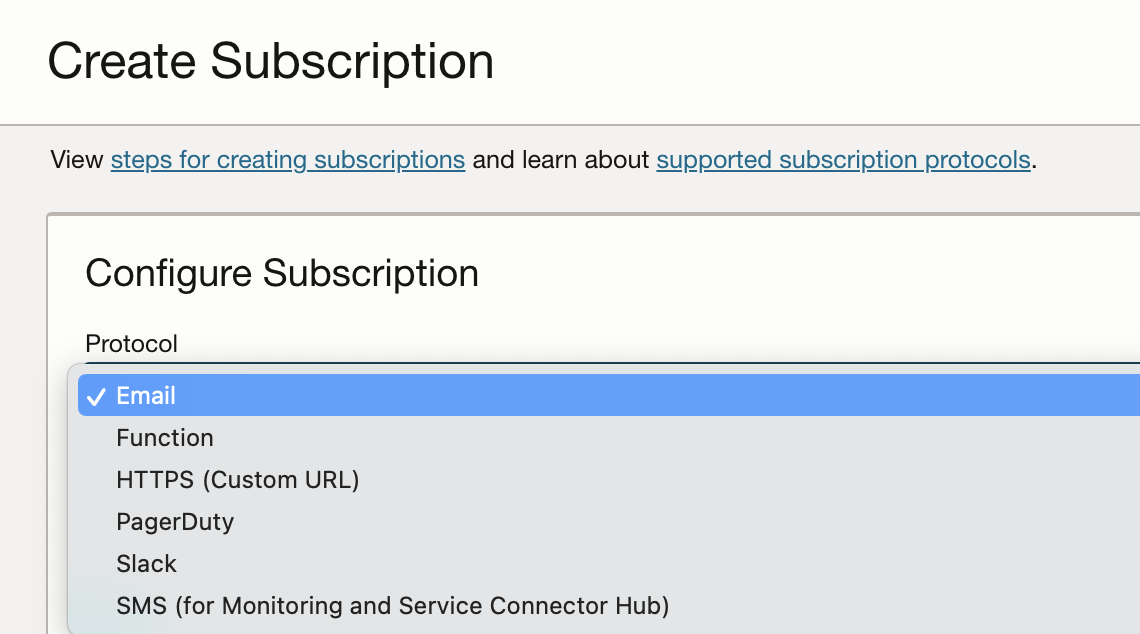
Task: Click the Configure Subscription section header
Action: [x=283, y=273]
